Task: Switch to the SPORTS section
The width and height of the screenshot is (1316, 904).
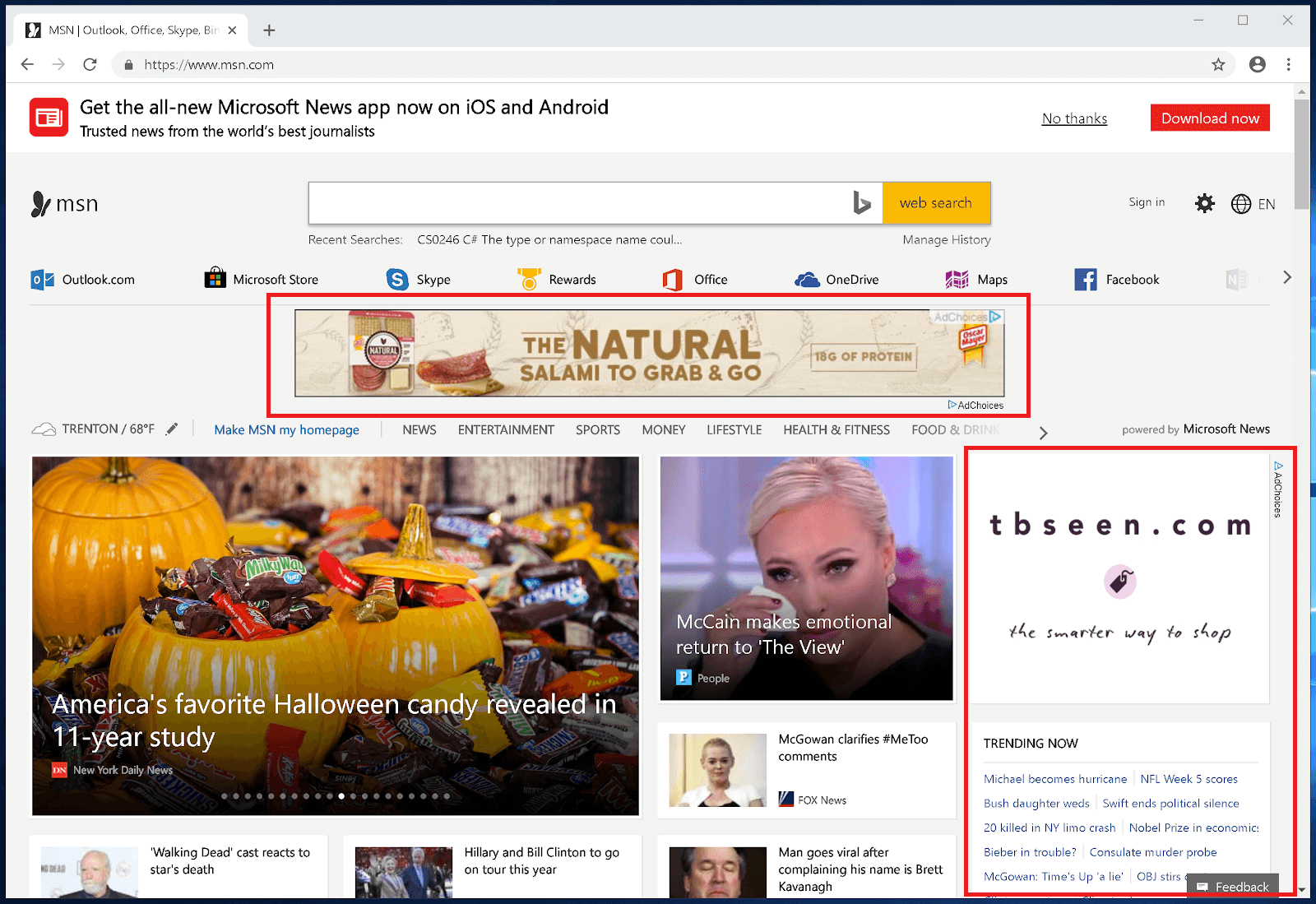Action: point(598,429)
